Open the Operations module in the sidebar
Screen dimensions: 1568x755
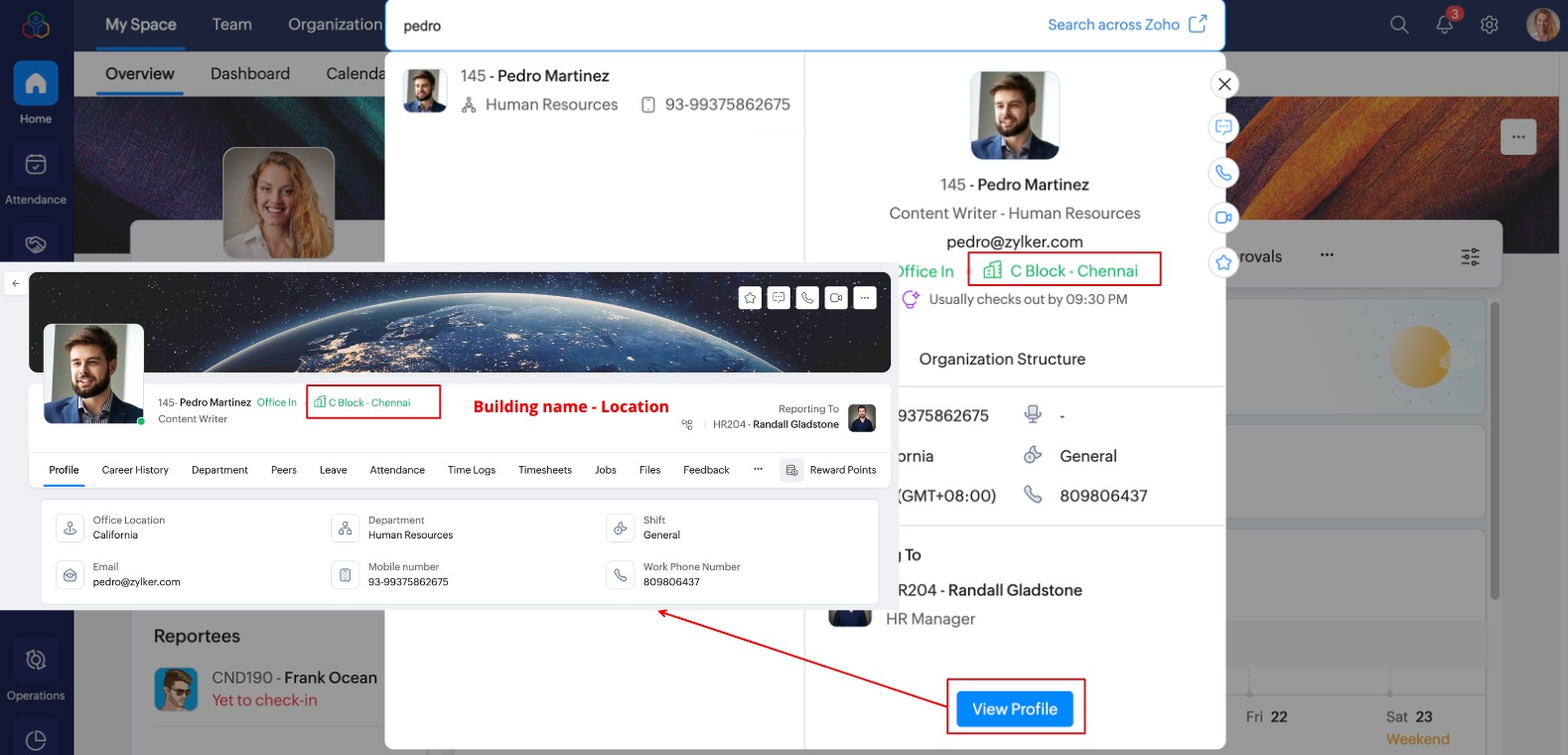[x=36, y=673]
